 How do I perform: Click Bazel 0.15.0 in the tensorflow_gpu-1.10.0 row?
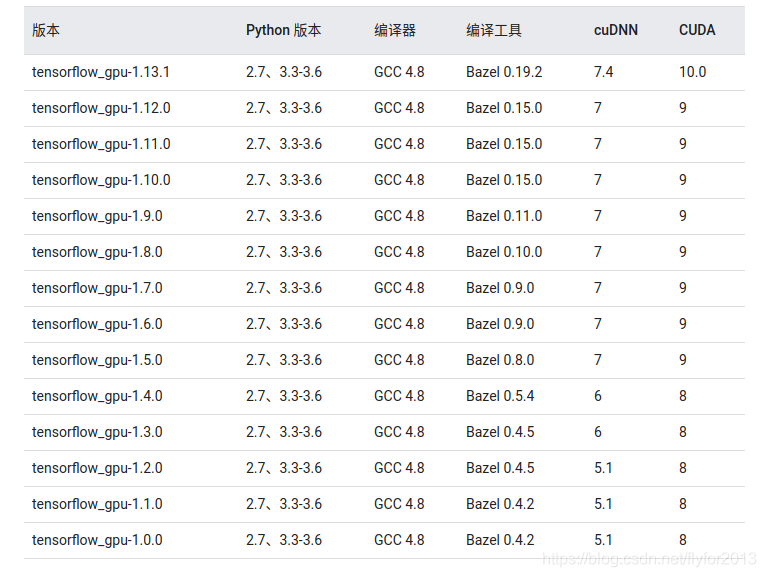[x=504, y=180]
